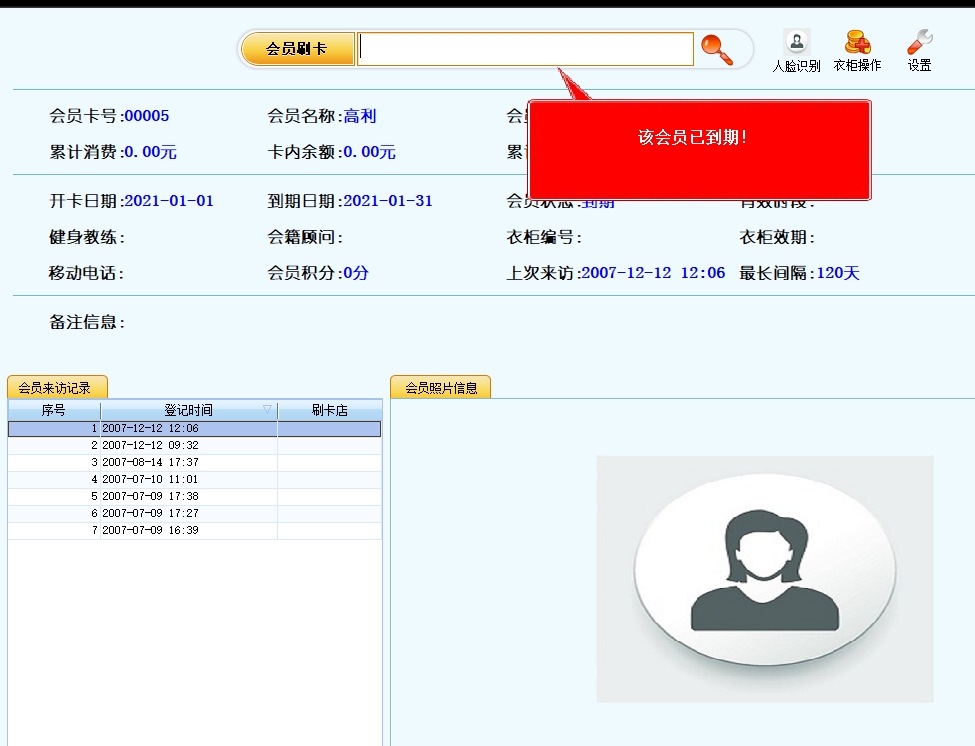Open 衣柜操作 locker operations
This screenshot has height=746, width=975.
(857, 51)
